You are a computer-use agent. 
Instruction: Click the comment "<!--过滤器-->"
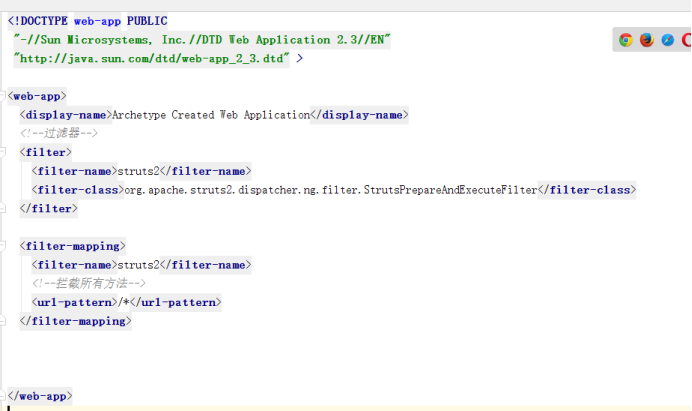tap(58, 133)
